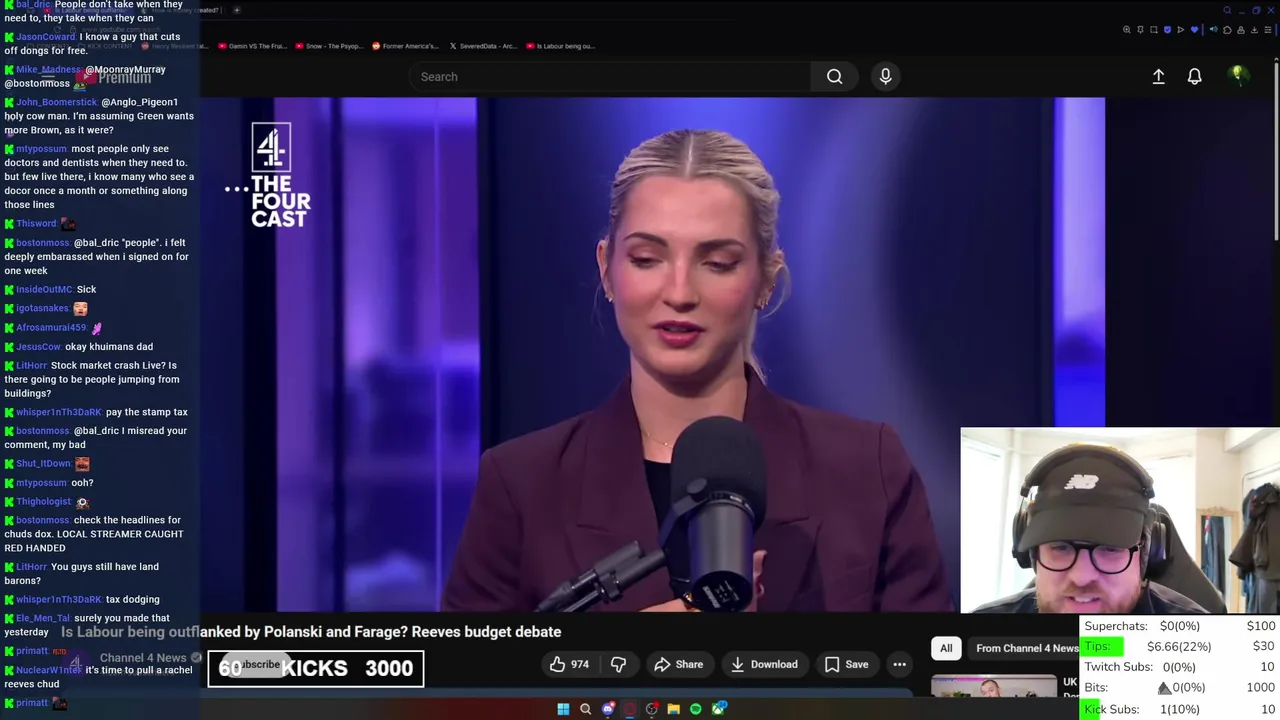Open the browser profile icon in the toolbar
Viewport: 1280px width, 720px height.
(x=1241, y=30)
